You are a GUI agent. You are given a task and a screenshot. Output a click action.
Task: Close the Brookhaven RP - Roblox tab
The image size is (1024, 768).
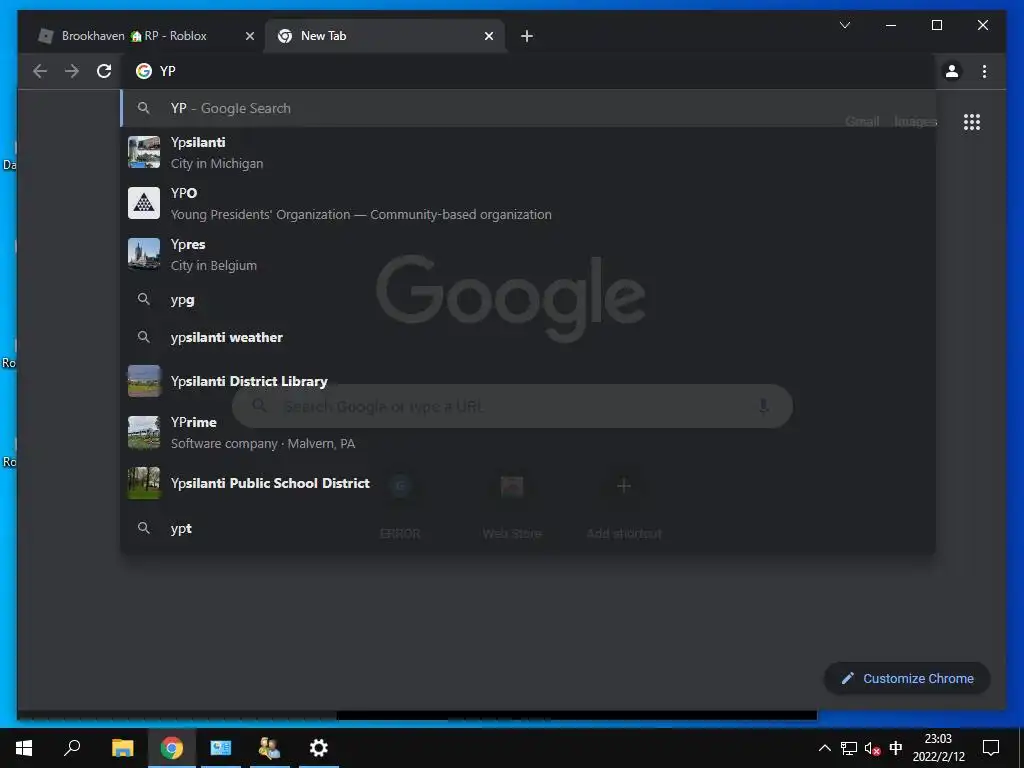[x=249, y=37]
